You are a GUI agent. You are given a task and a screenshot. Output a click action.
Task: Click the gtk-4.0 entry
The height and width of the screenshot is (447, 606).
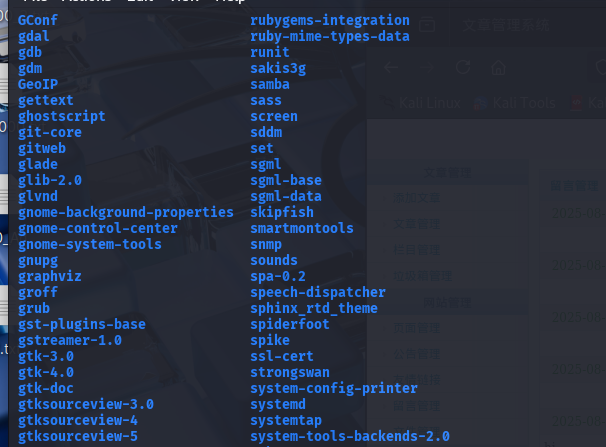46,373
